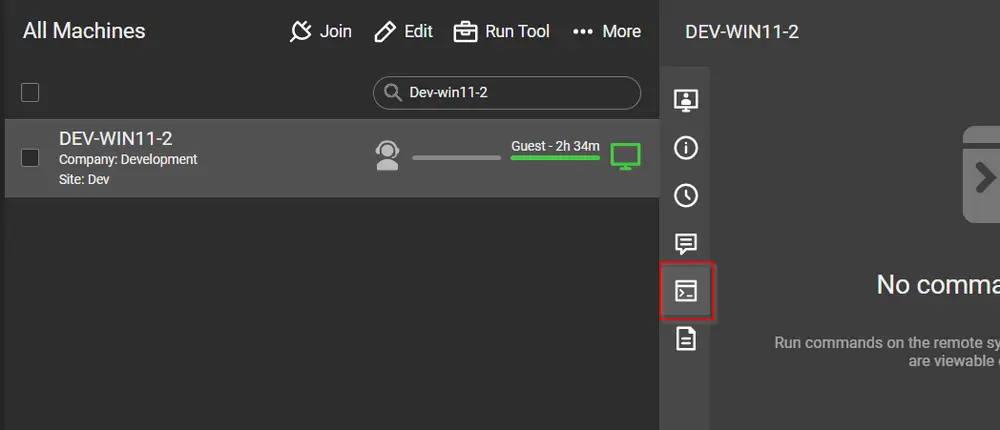1000x430 pixels.
Task: Click the Run Tool button
Action: coord(501,31)
